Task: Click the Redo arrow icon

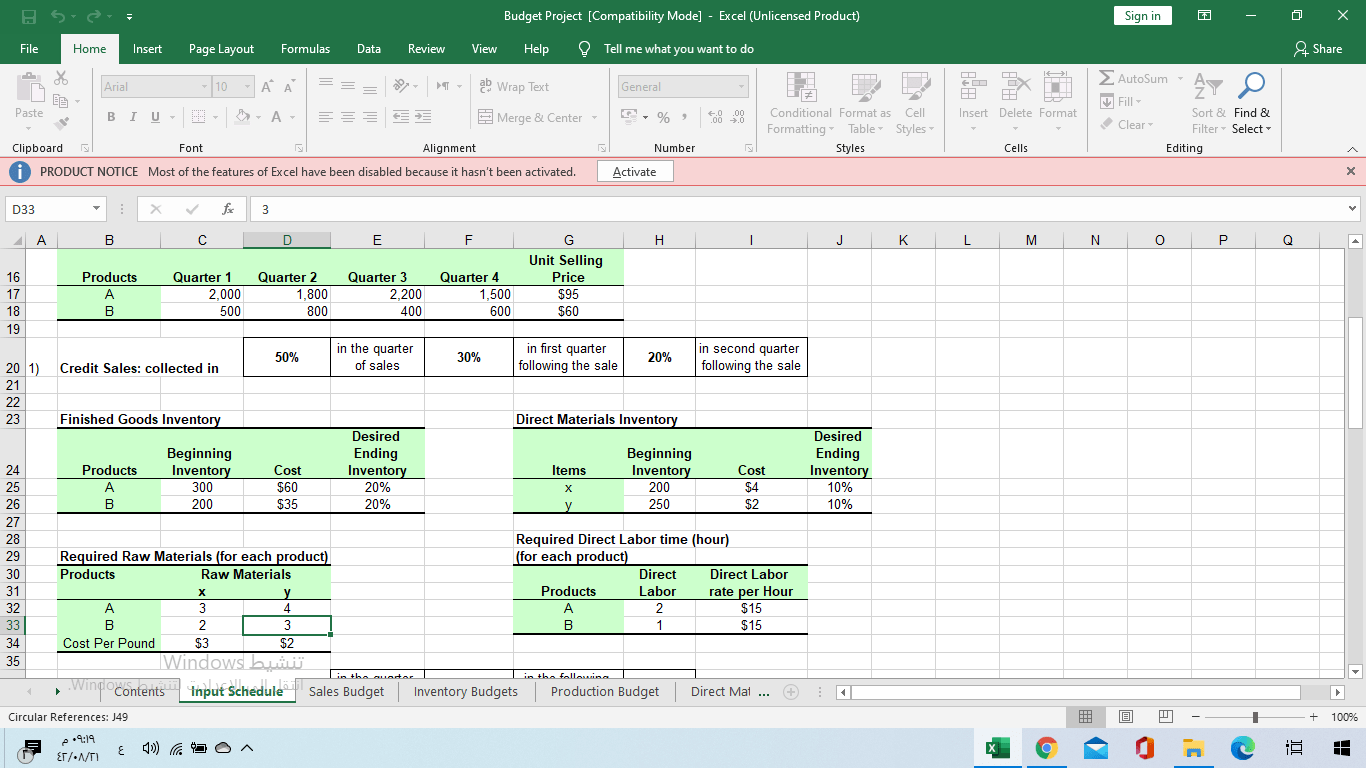Action: pyautogui.click(x=94, y=16)
